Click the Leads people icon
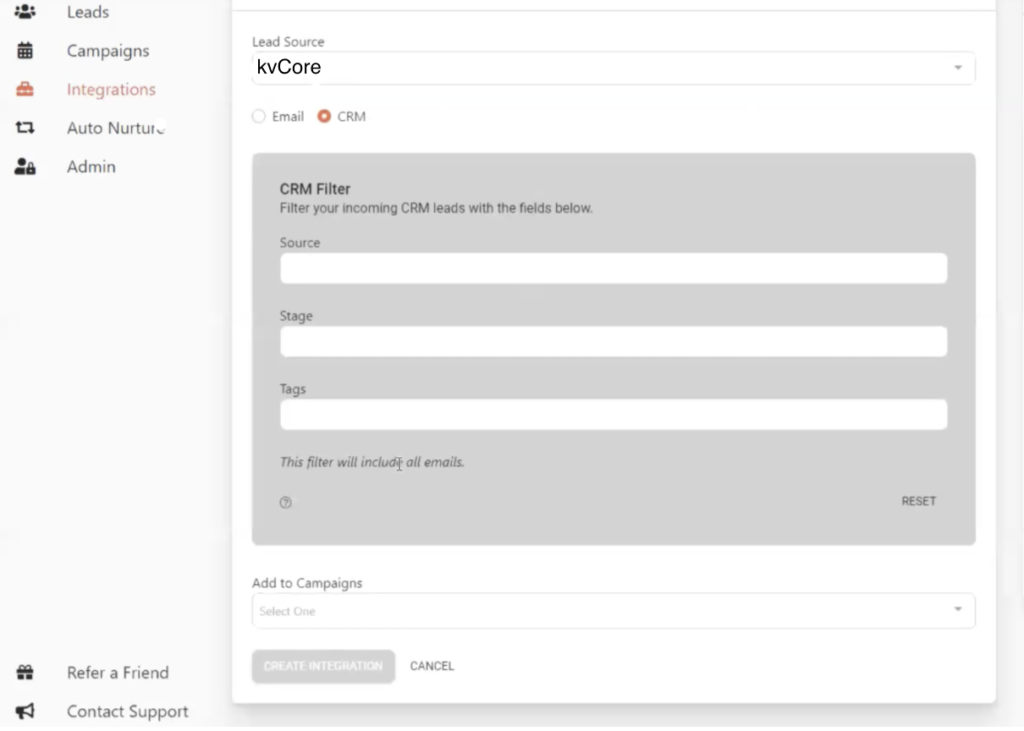 [x=25, y=12]
